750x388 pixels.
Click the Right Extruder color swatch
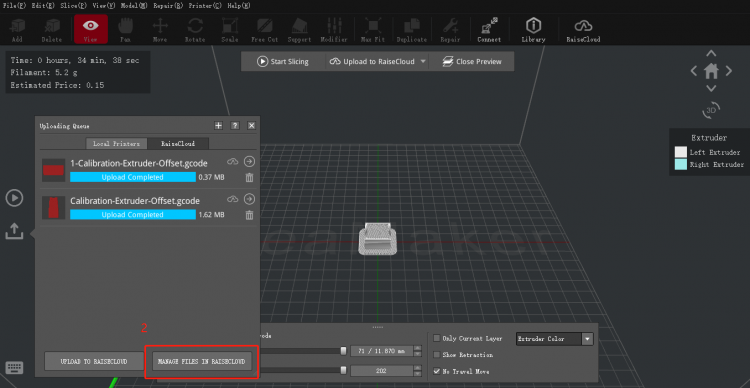point(681,165)
